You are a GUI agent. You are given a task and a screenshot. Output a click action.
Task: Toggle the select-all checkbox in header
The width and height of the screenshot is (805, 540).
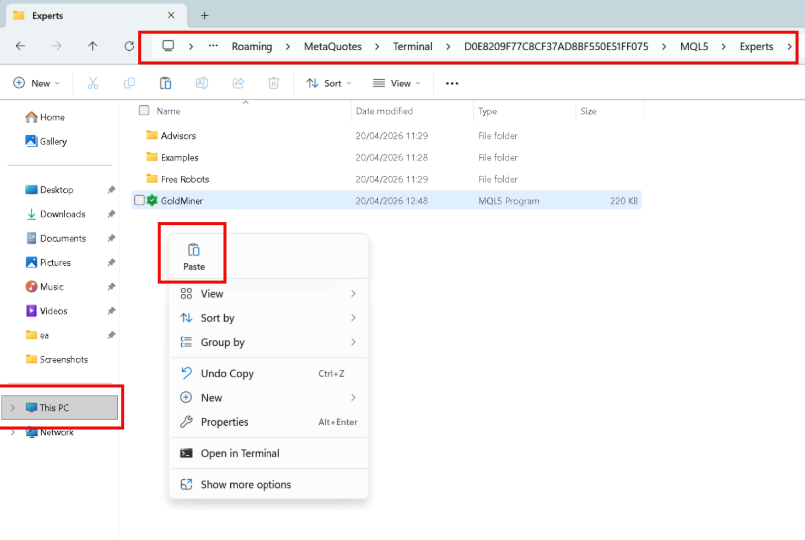[144, 111]
